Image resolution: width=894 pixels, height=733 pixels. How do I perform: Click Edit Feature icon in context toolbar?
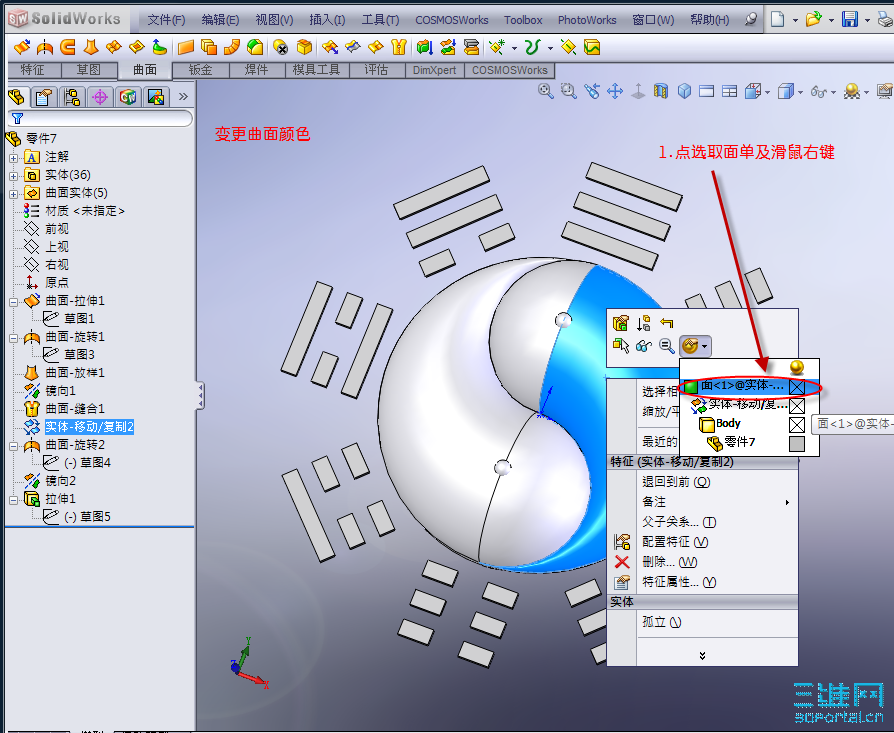(x=620, y=323)
